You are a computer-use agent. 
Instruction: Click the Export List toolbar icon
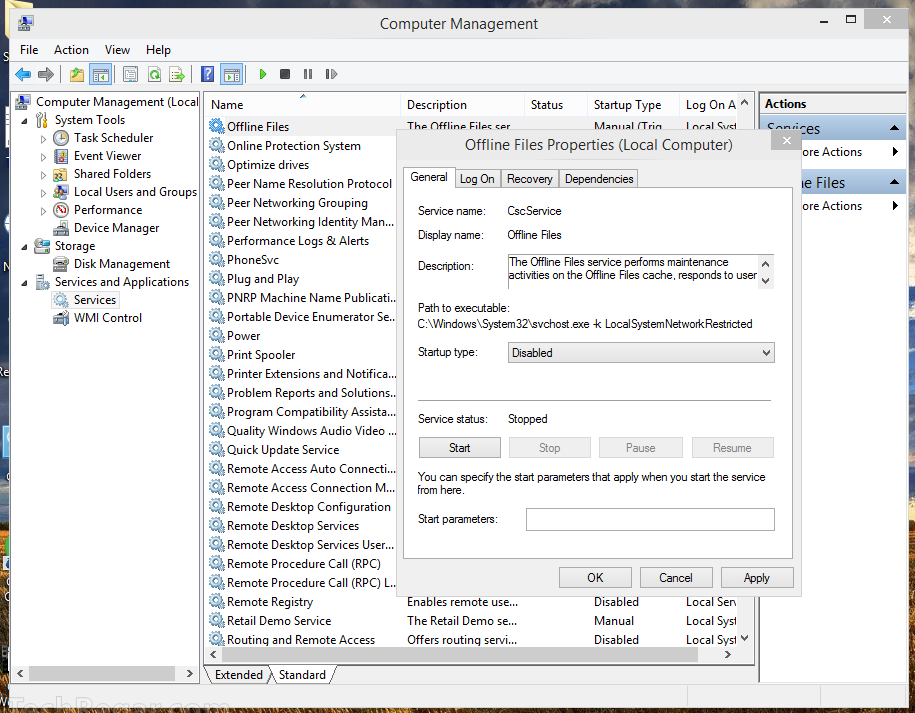[177, 74]
